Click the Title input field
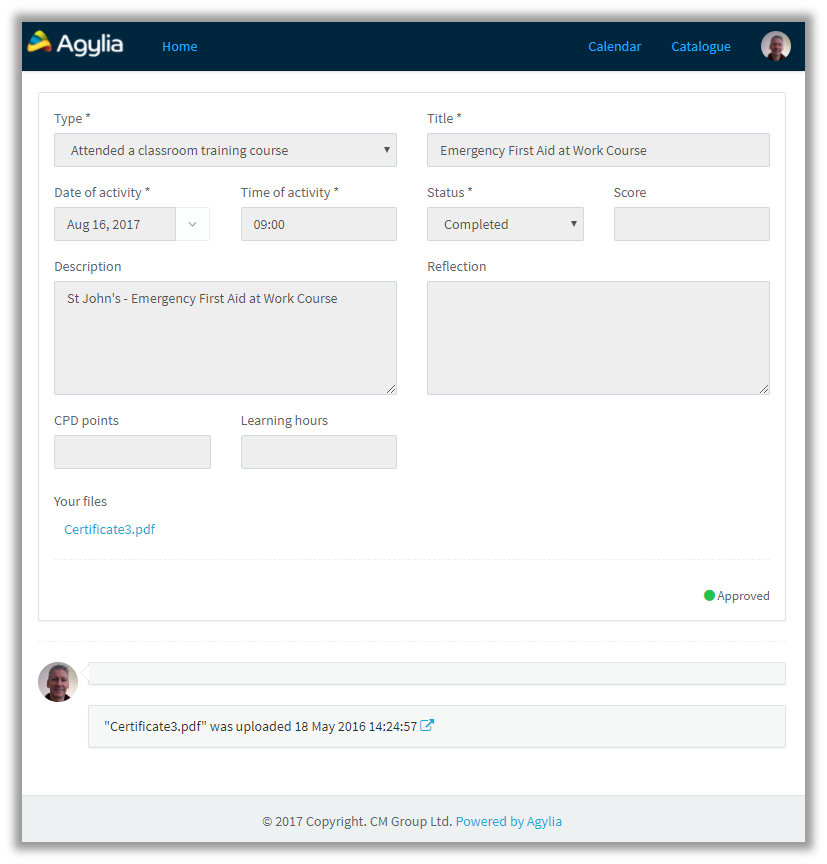 598,150
